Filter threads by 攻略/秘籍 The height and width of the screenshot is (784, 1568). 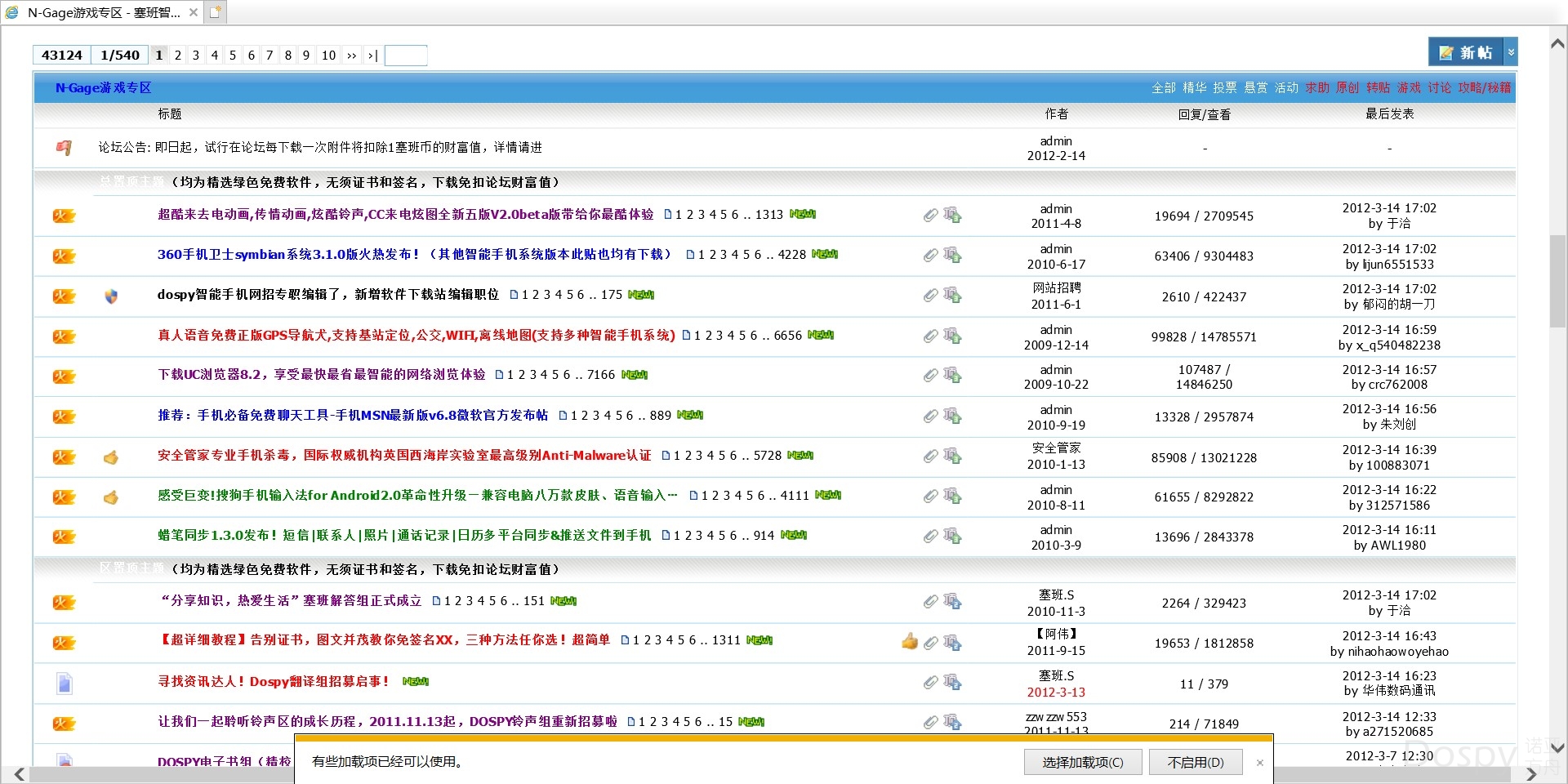coord(1485,87)
